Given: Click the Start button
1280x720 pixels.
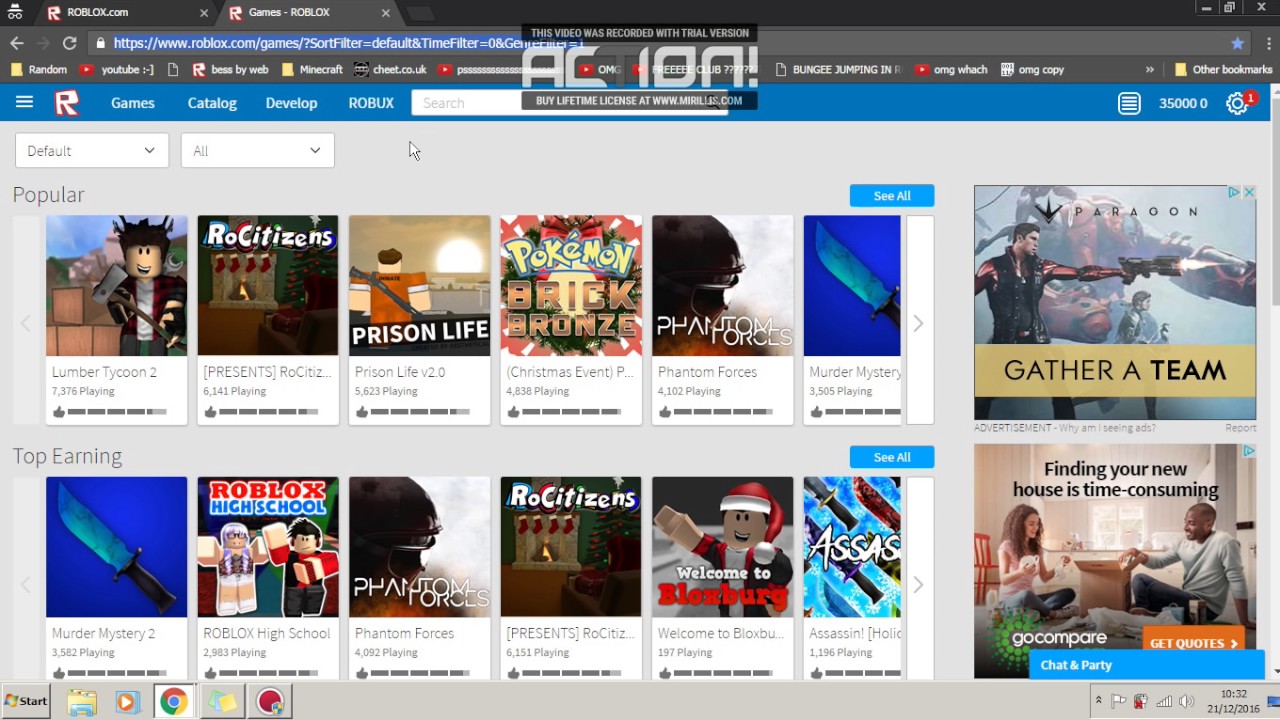Looking at the screenshot, I should (x=26, y=701).
